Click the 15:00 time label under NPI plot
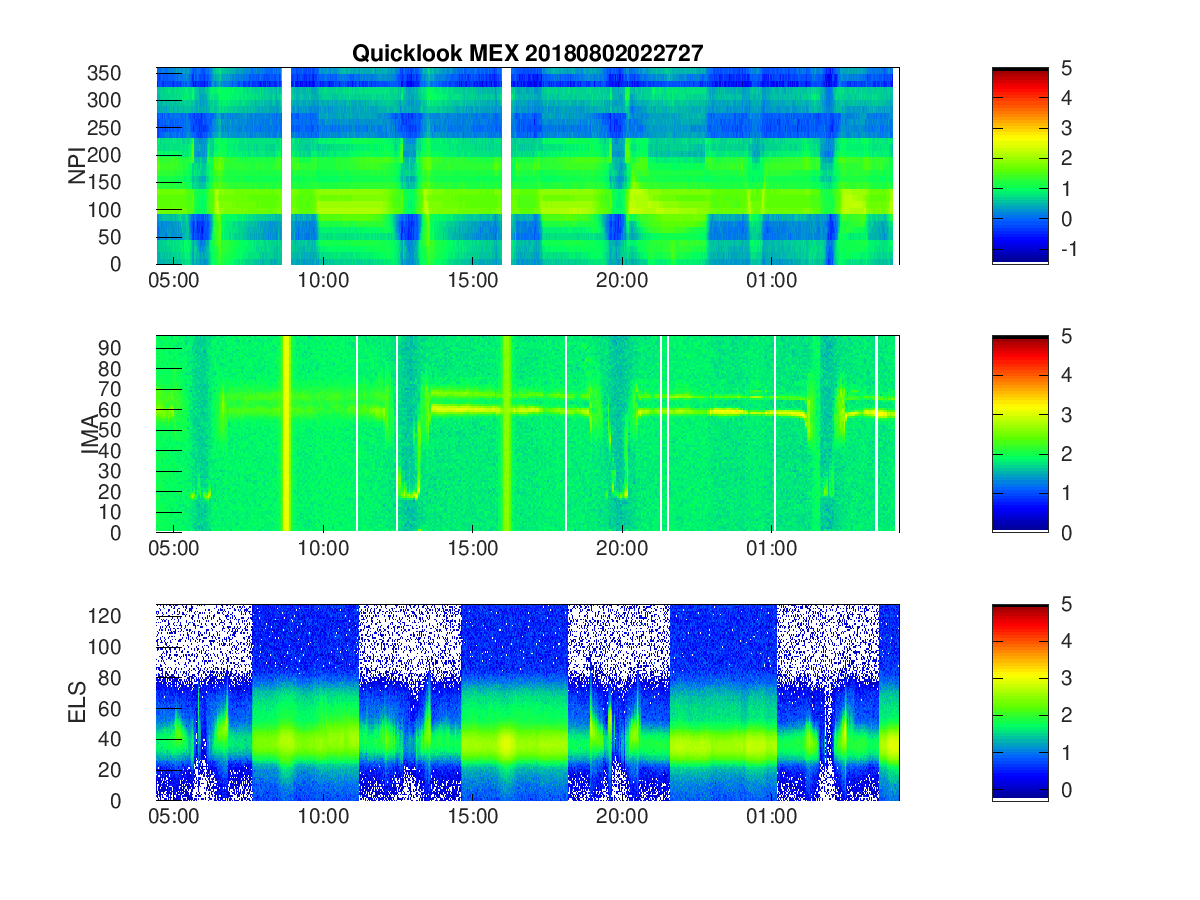This screenshot has width=1200, height=900. (473, 282)
